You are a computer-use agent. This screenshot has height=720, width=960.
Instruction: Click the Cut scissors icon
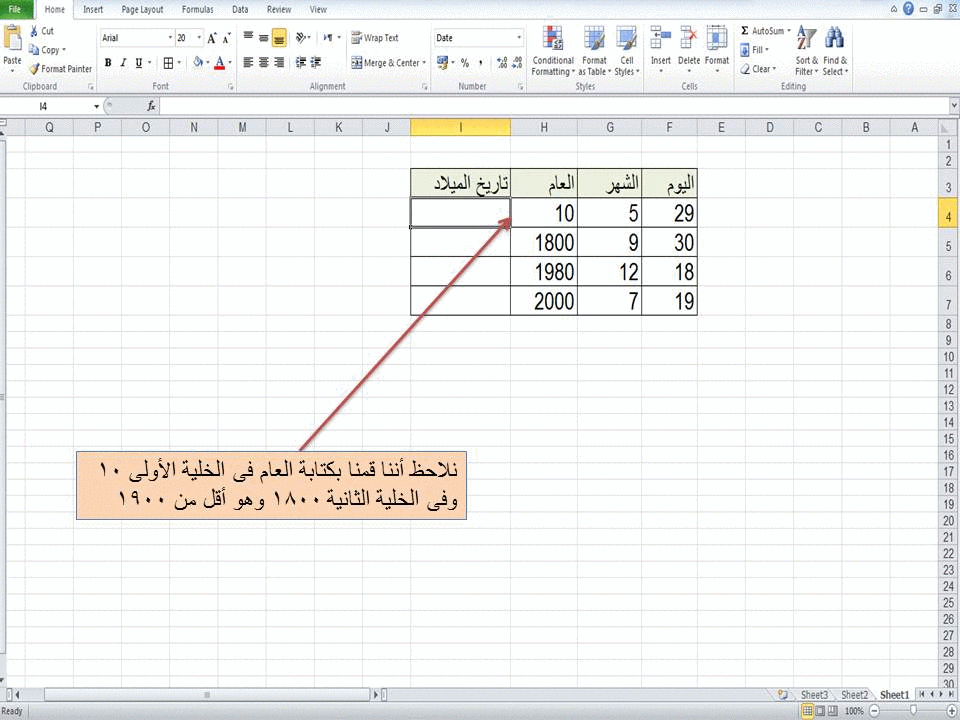point(34,31)
